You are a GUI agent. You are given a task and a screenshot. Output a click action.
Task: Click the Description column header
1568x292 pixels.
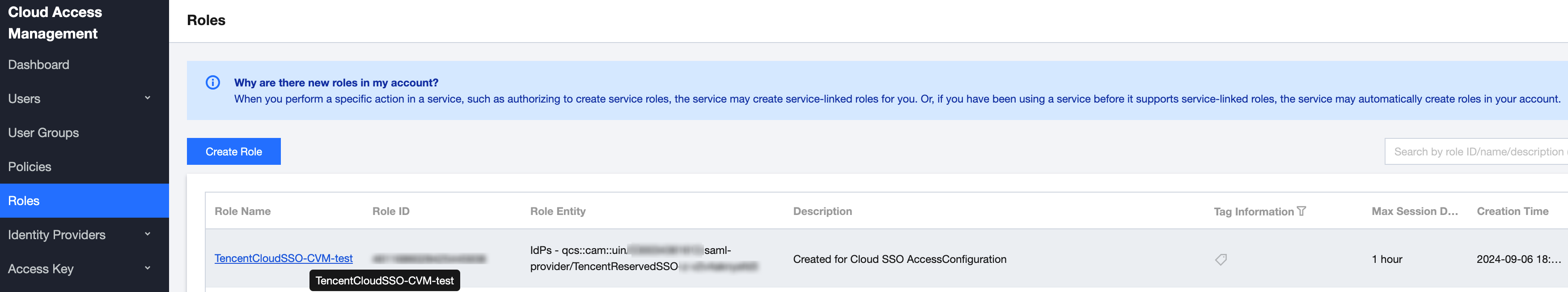(x=822, y=211)
